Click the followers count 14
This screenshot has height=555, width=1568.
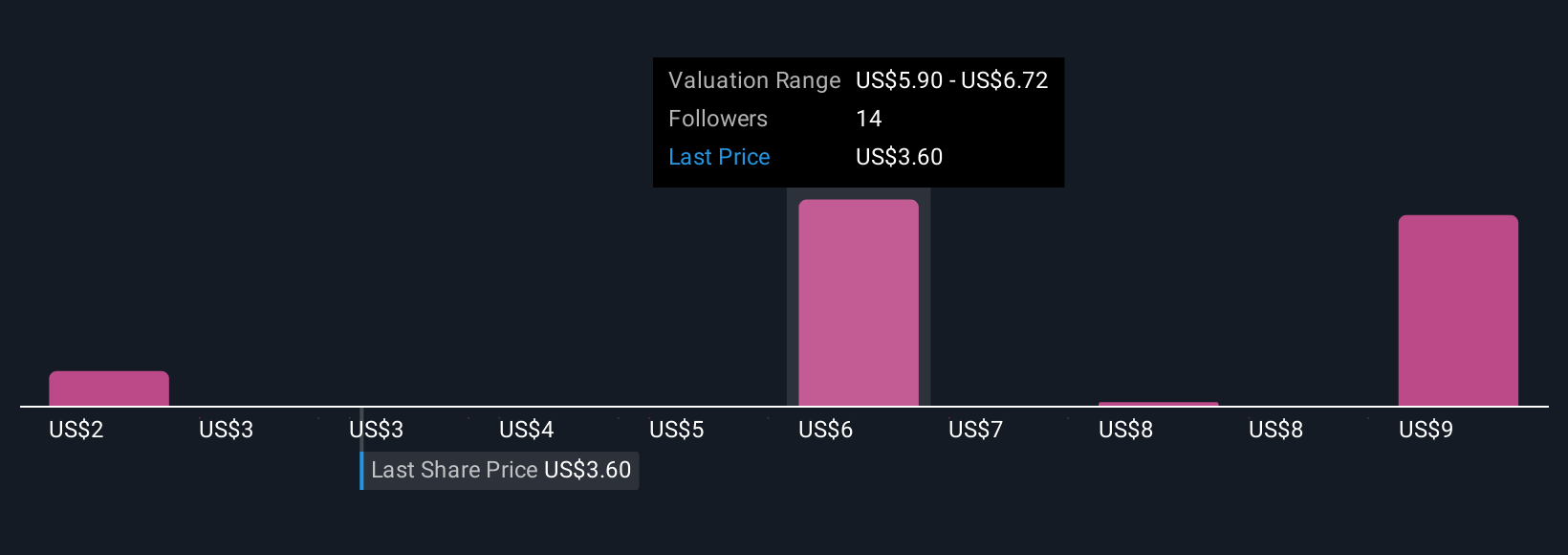coord(869,119)
